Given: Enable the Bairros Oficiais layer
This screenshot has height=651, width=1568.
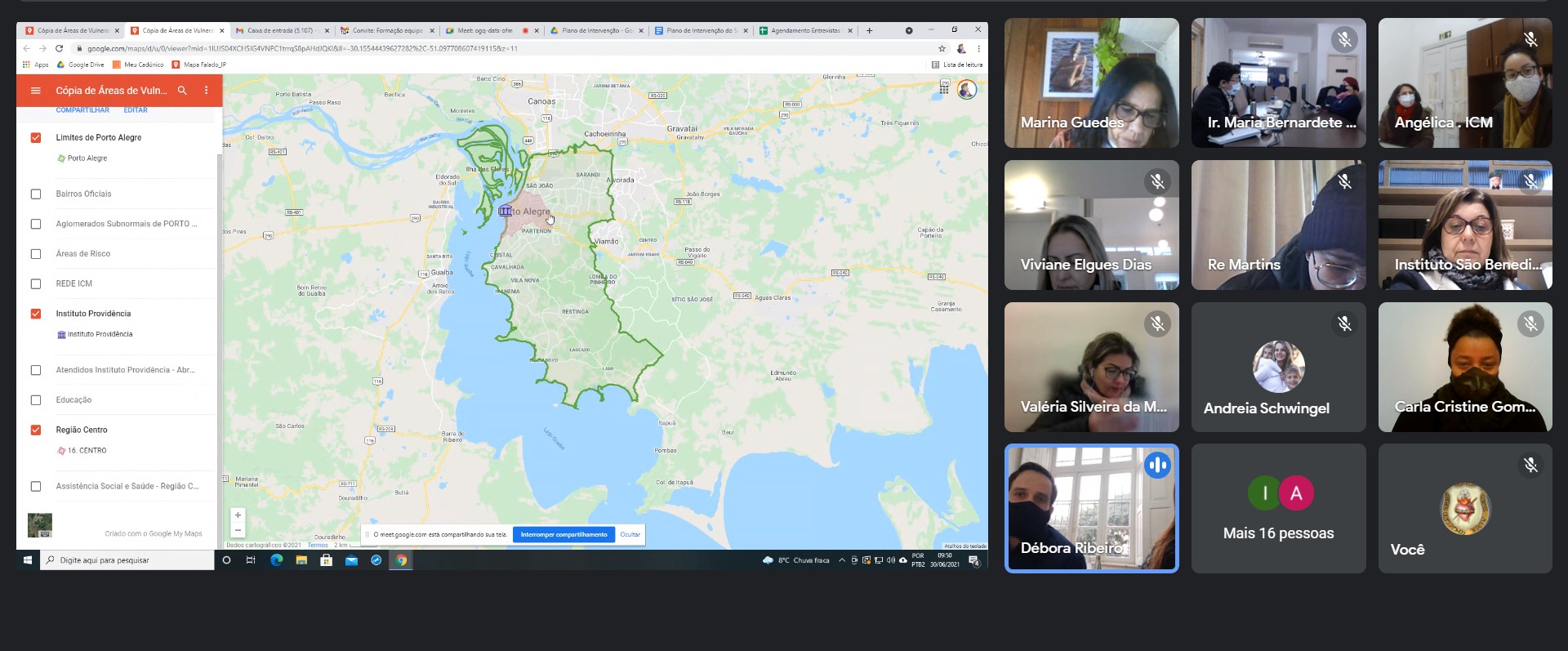Looking at the screenshot, I should click(x=36, y=194).
